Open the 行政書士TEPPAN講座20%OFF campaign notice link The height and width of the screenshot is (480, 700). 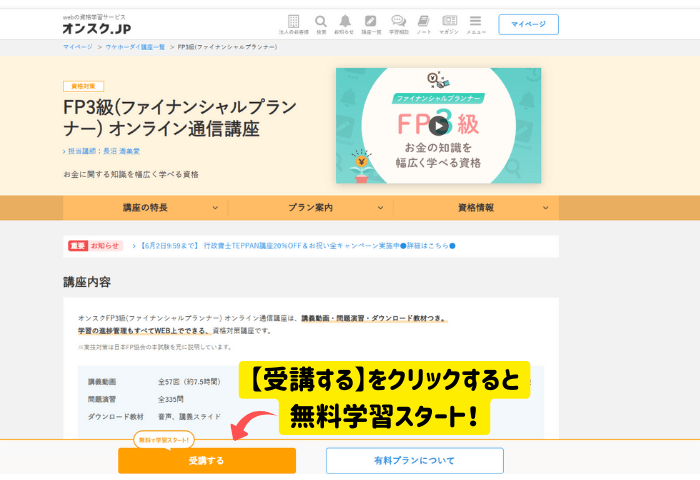298,246
